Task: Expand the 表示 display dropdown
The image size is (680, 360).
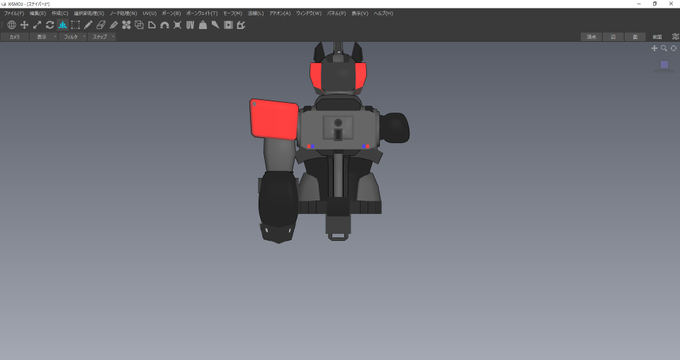Action: click(x=44, y=37)
